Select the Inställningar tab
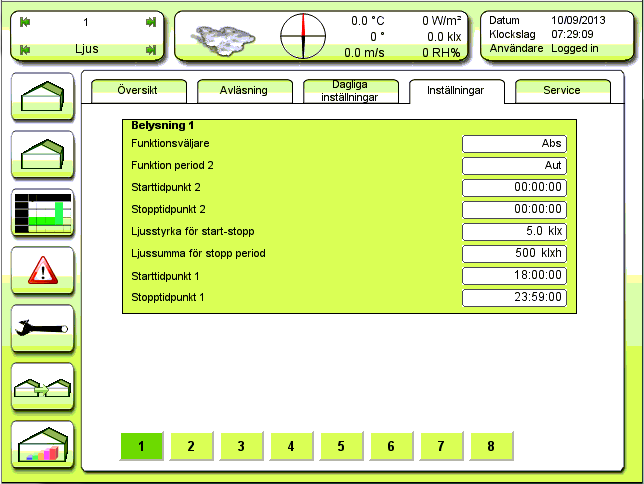The height and width of the screenshot is (484, 644). pyautogui.click(x=457, y=91)
